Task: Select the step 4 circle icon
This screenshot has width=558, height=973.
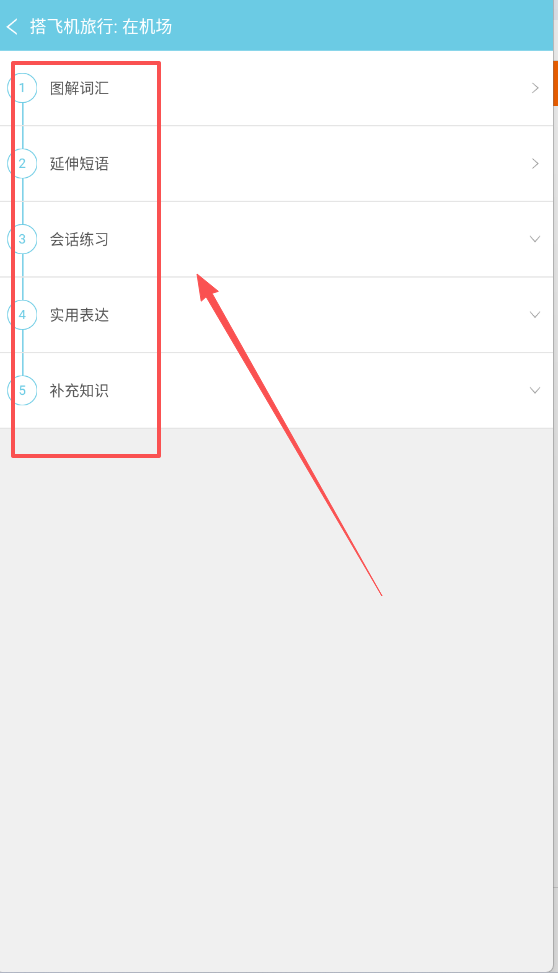Action: (x=22, y=315)
